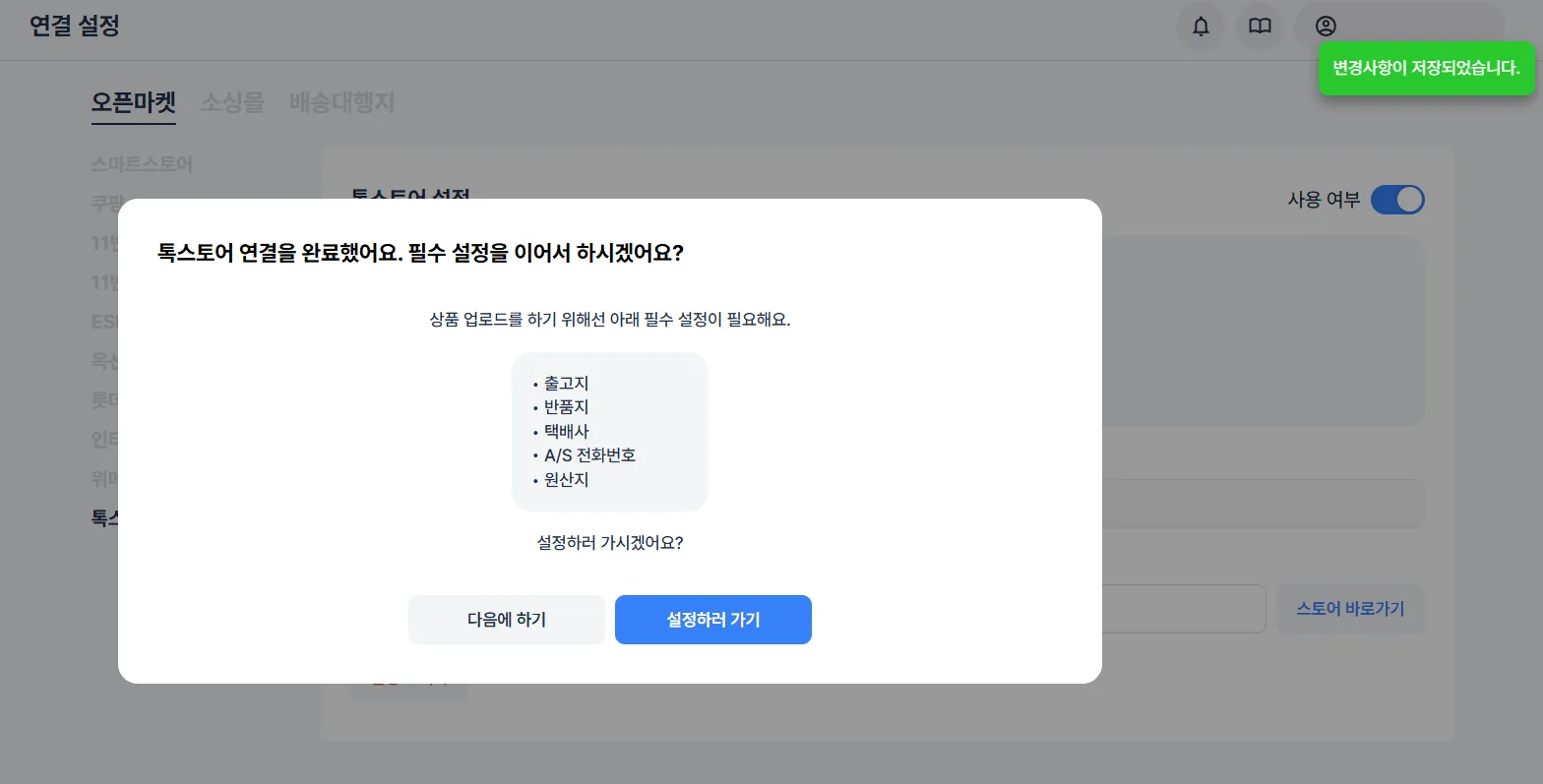Switch to the 배송대행지 tab
Viewport: 1543px width, 784px height.
click(x=341, y=102)
